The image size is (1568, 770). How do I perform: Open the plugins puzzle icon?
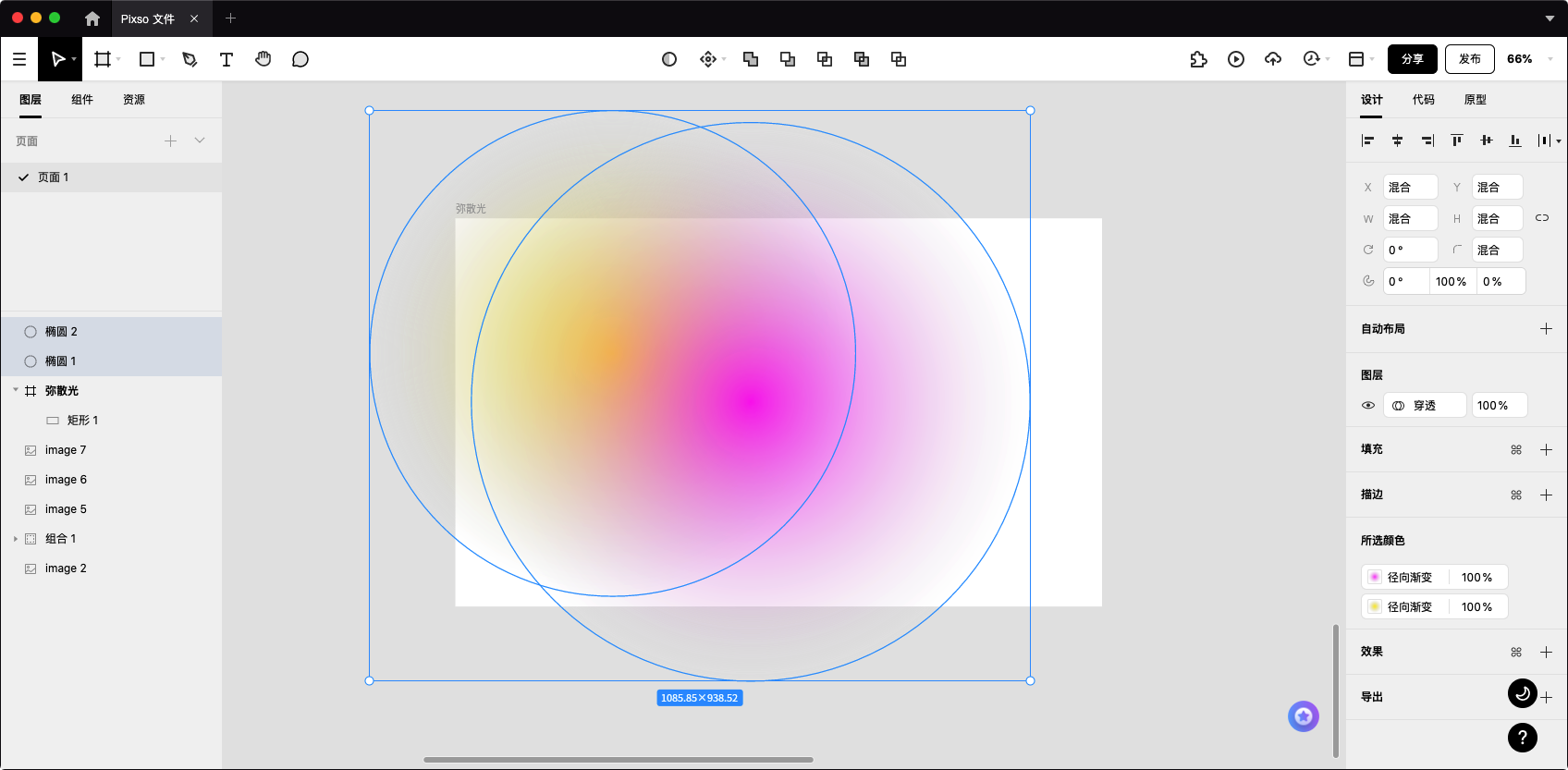click(x=1199, y=59)
